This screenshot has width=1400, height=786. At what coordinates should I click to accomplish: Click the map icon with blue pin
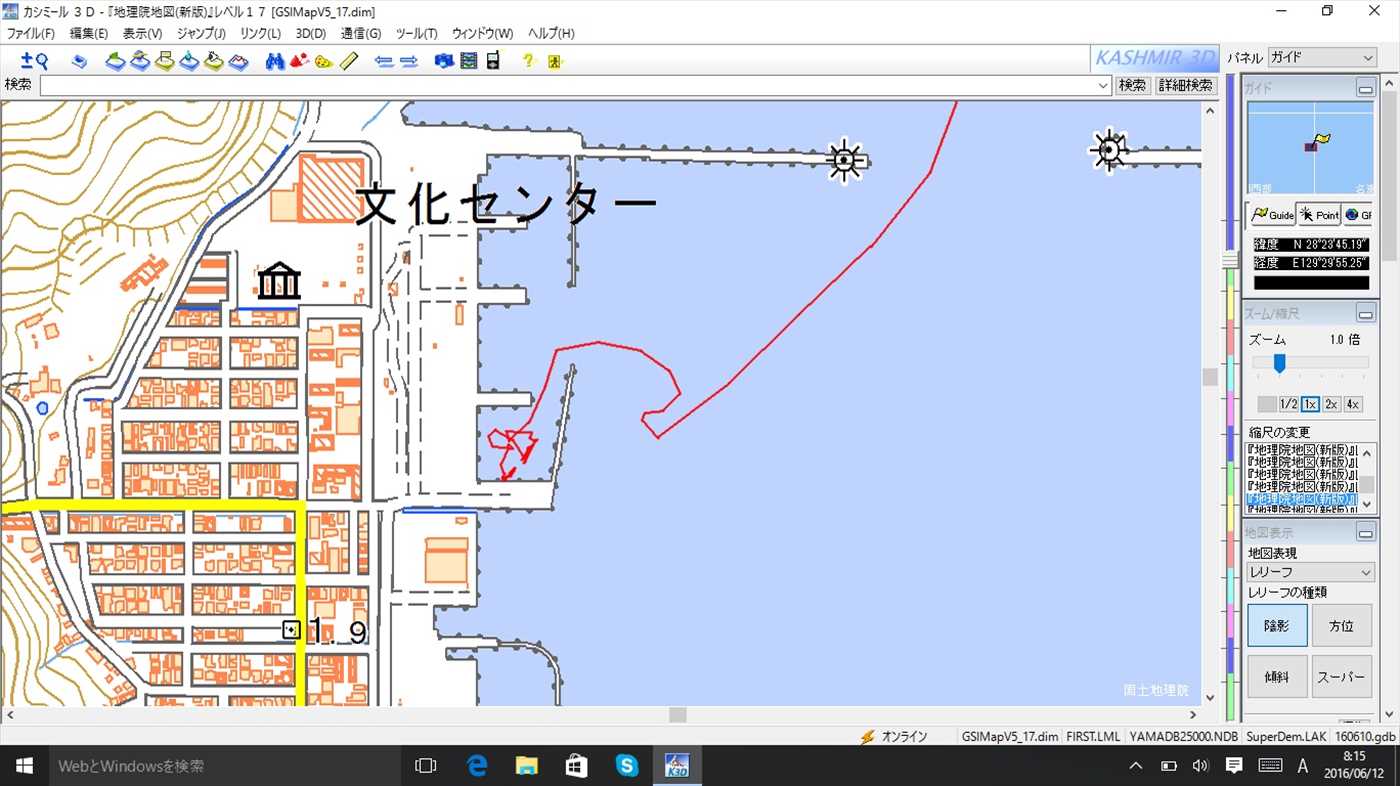pos(189,61)
